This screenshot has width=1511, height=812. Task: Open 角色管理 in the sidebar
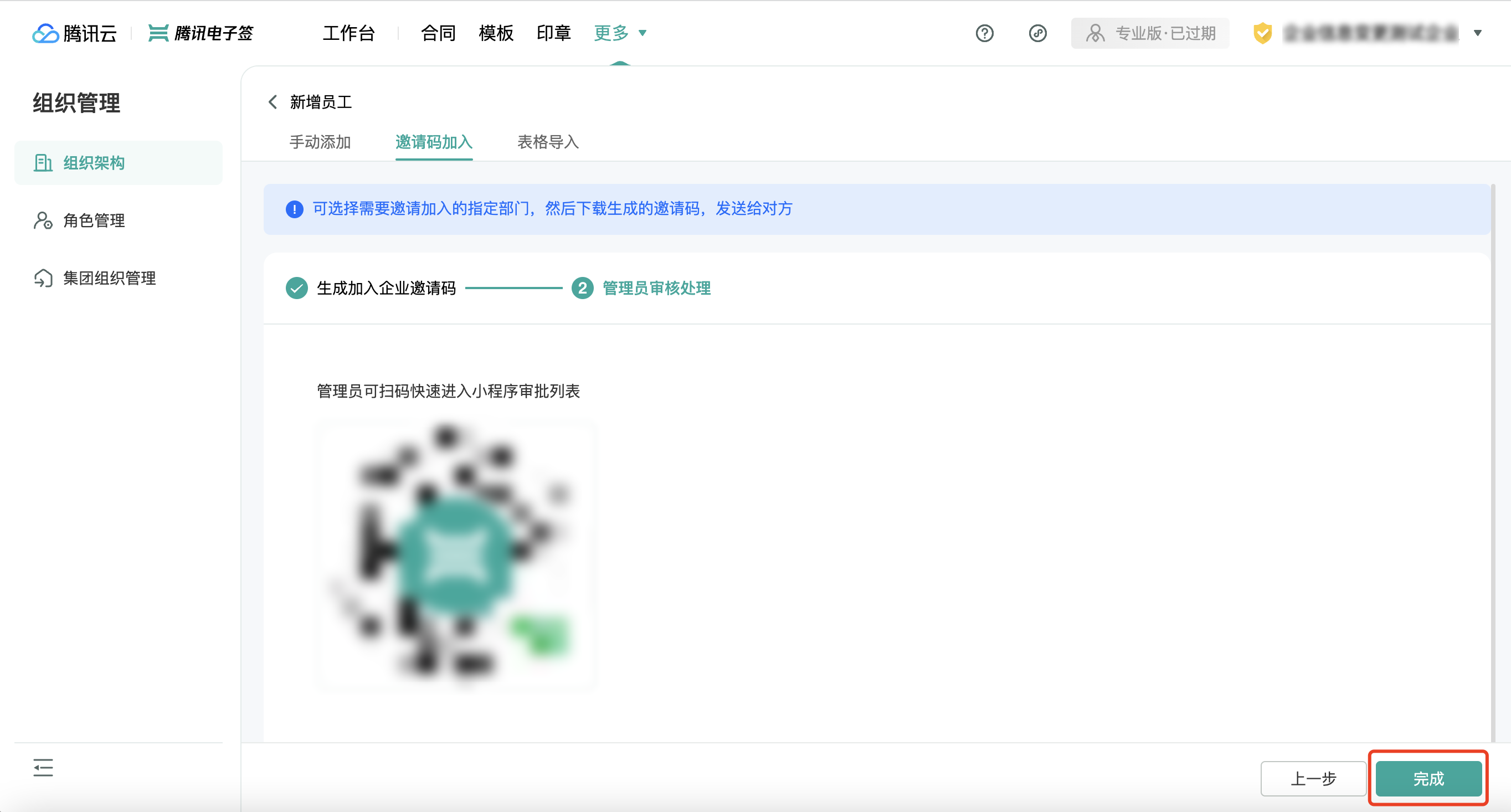118,220
